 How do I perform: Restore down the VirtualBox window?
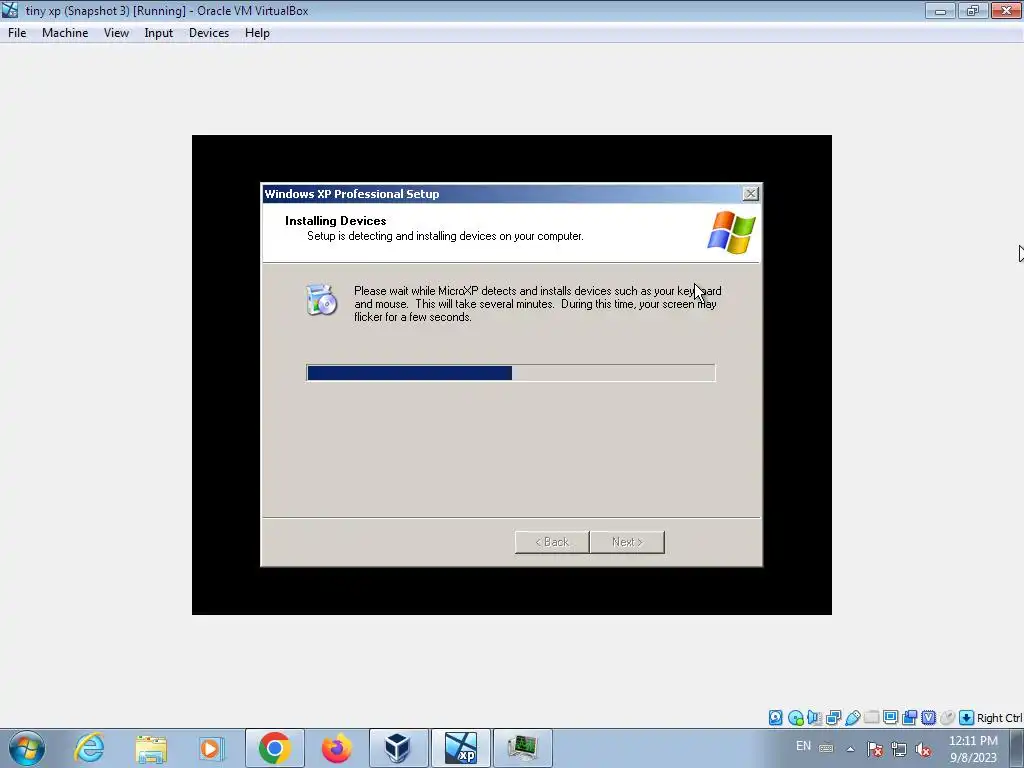click(972, 10)
